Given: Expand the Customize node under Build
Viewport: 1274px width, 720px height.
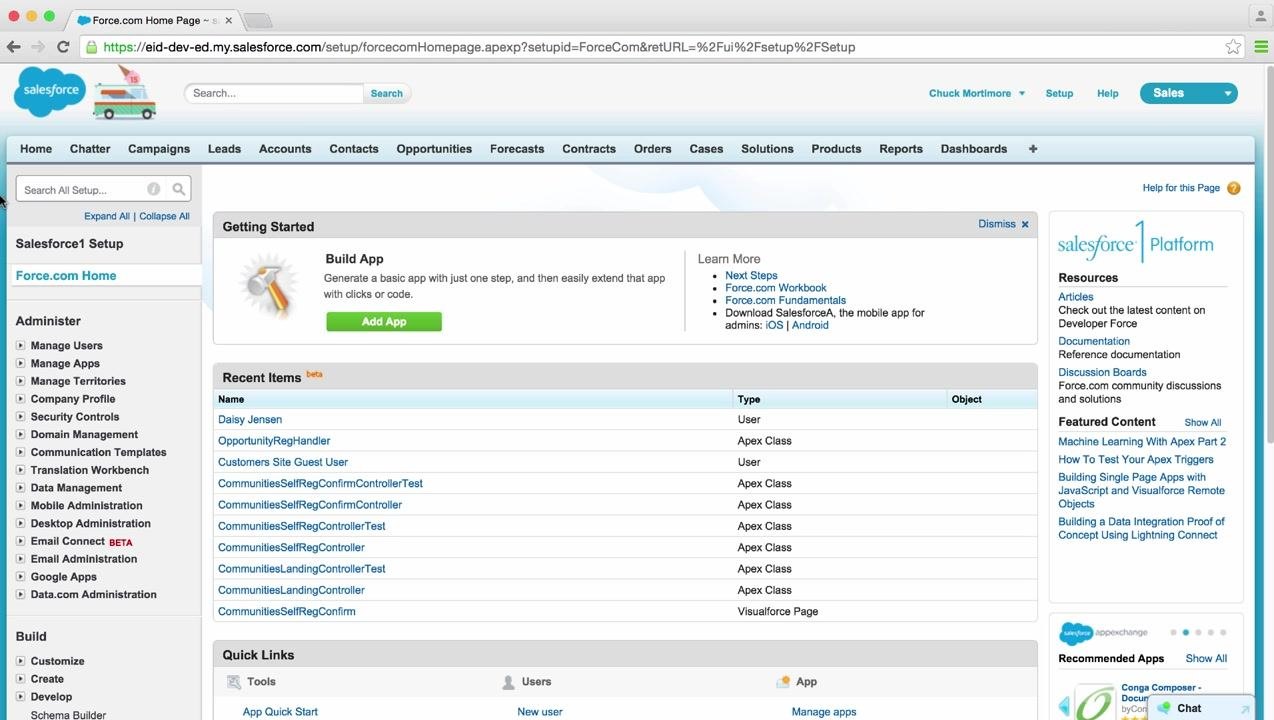Looking at the screenshot, I should (20, 660).
